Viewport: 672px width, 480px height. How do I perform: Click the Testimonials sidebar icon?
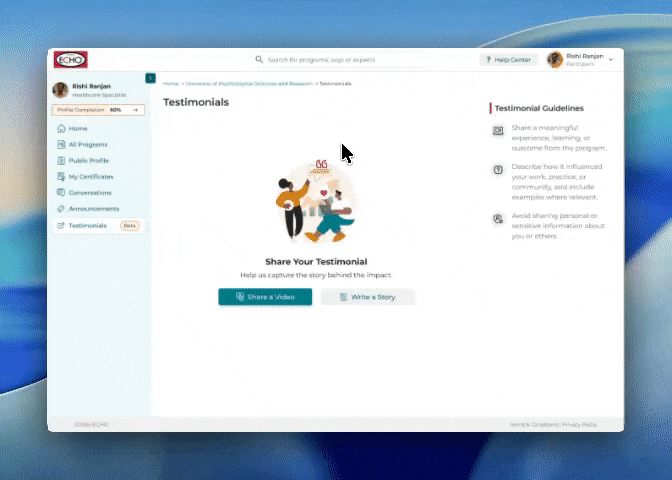(x=61, y=225)
